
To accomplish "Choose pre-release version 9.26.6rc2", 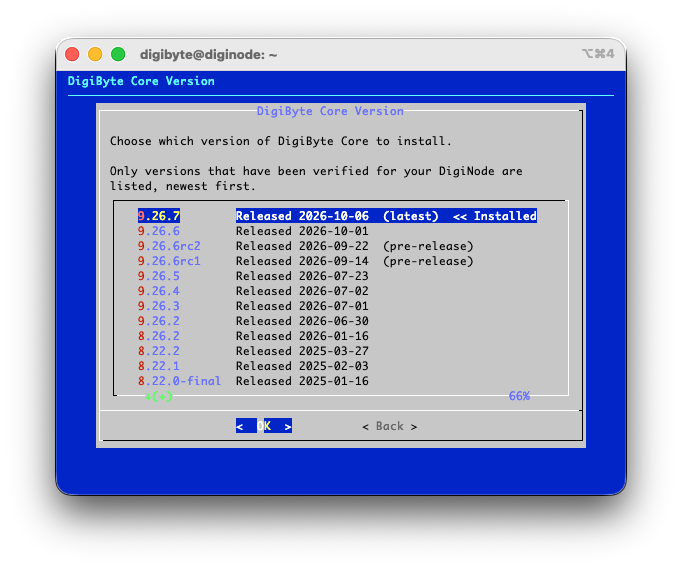I will (x=305, y=246).
